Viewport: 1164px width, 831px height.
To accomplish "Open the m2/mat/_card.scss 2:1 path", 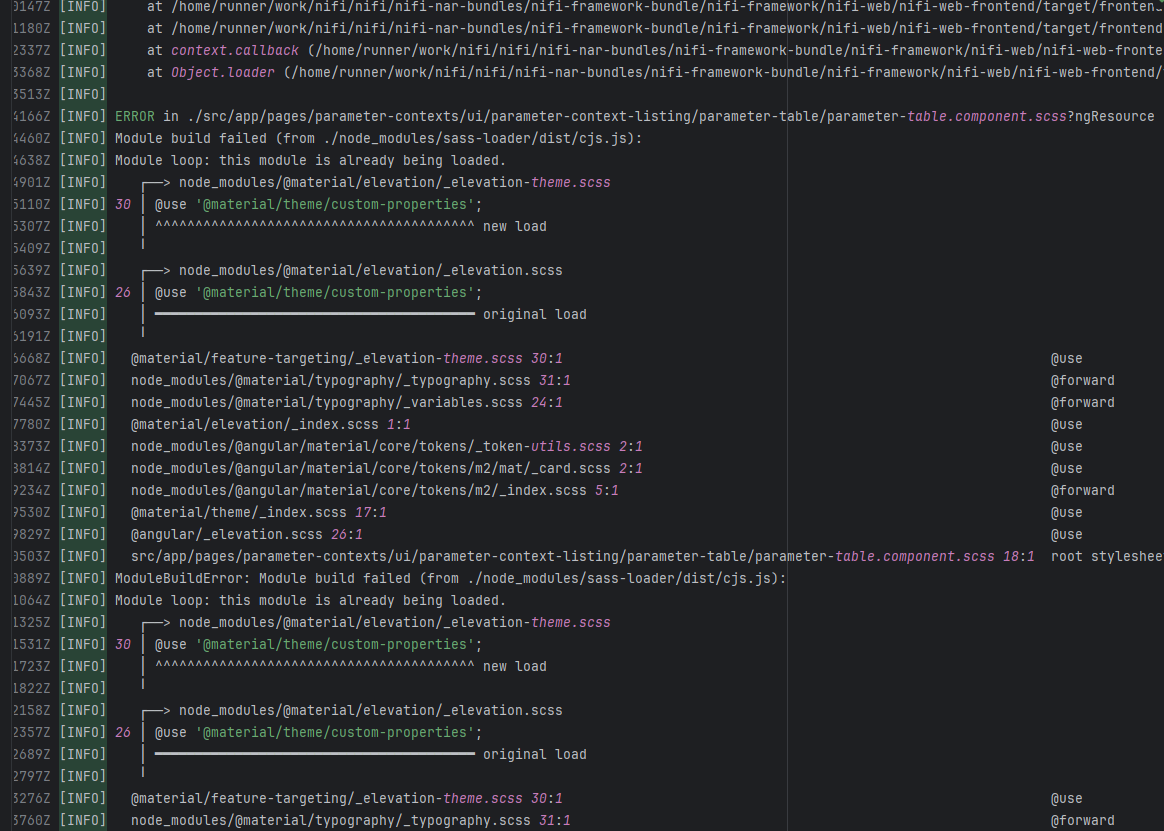I will (x=386, y=468).
